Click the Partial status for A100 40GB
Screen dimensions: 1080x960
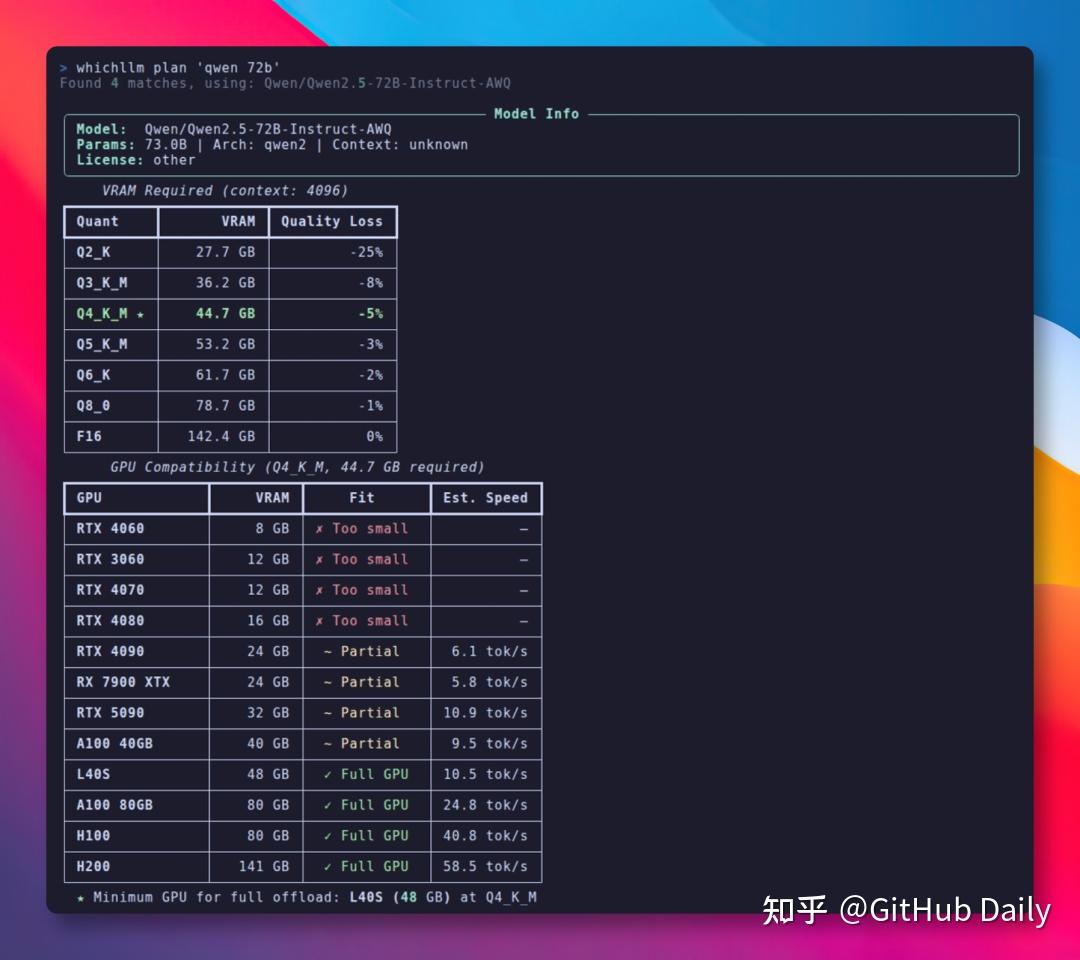362,744
